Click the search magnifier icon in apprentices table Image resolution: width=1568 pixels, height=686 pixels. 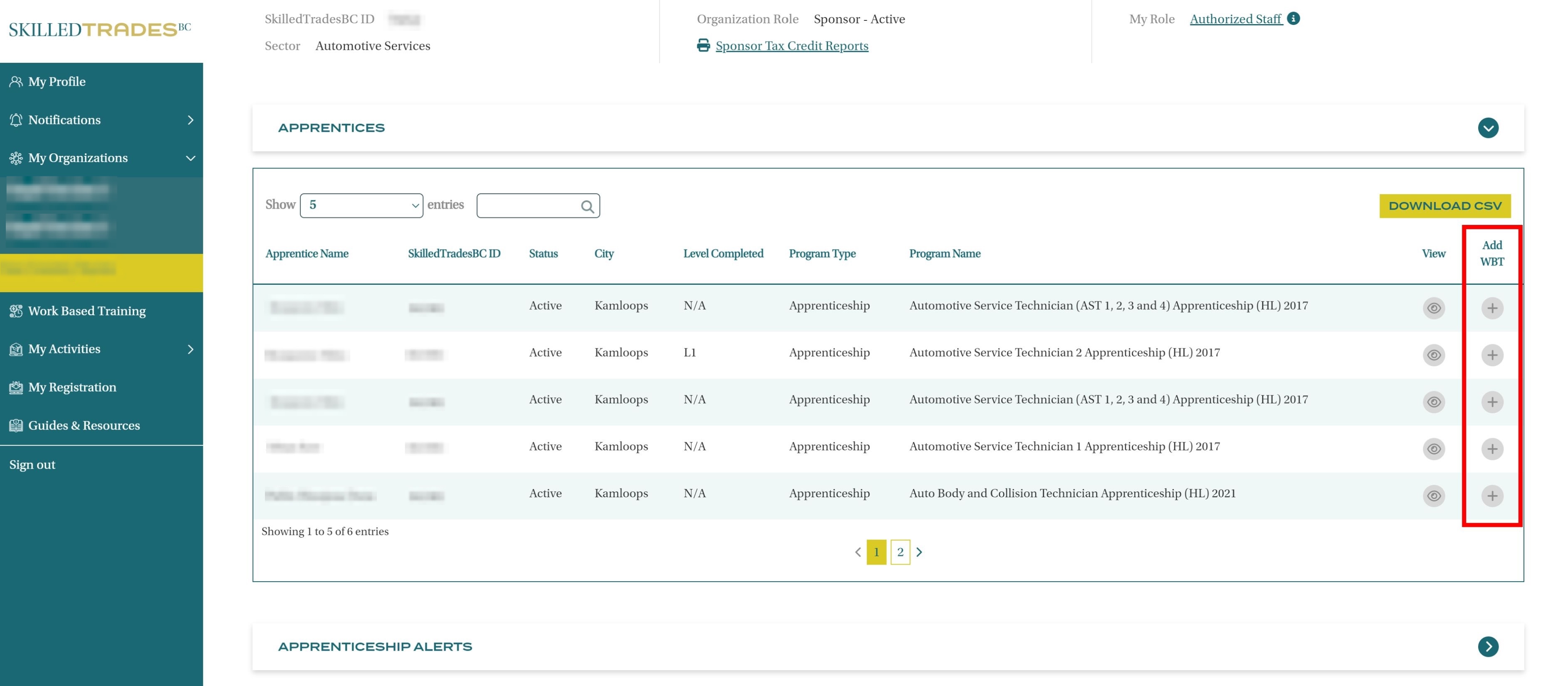(x=587, y=206)
